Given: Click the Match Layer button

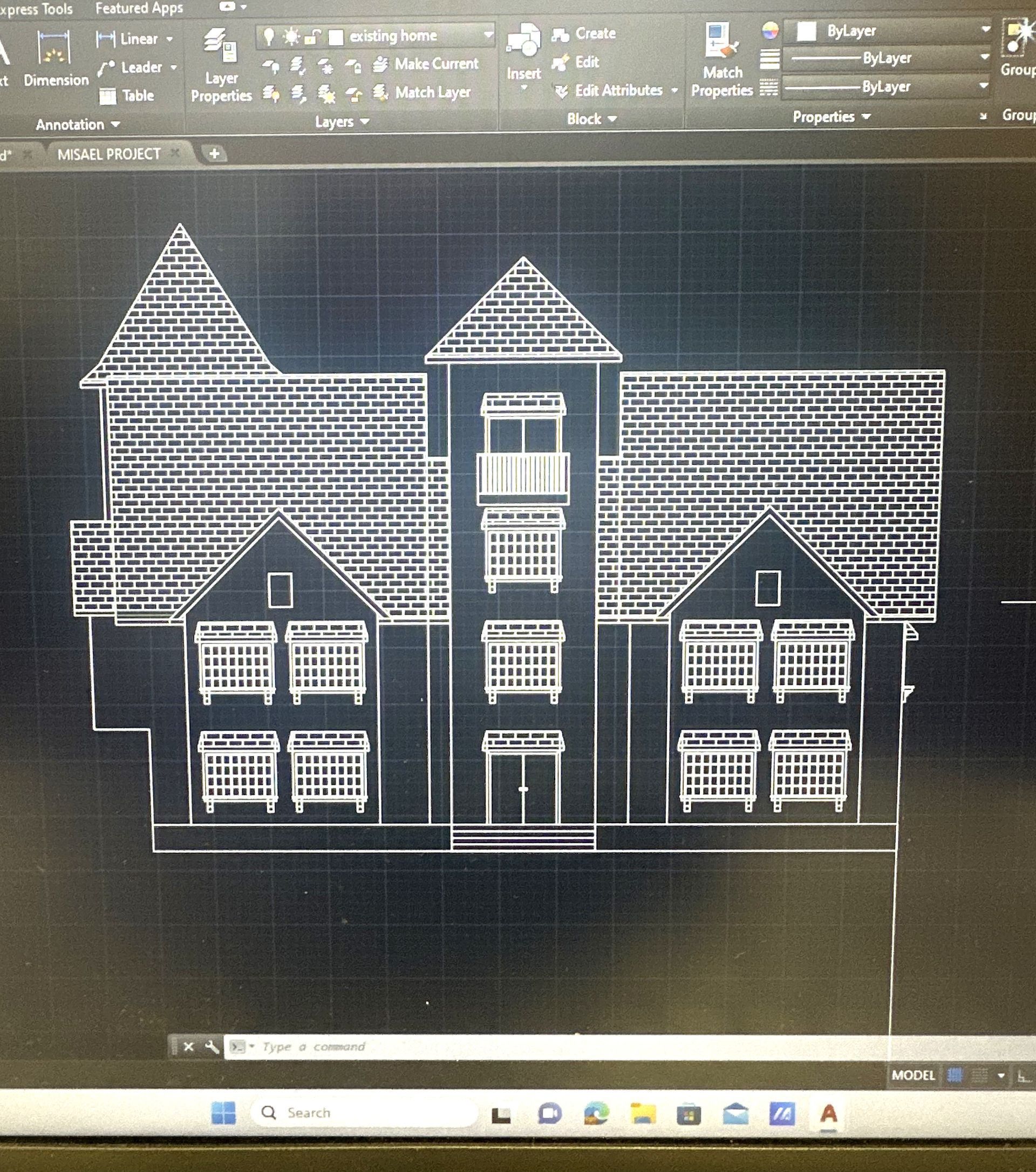Looking at the screenshot, I should click(423, 92).
